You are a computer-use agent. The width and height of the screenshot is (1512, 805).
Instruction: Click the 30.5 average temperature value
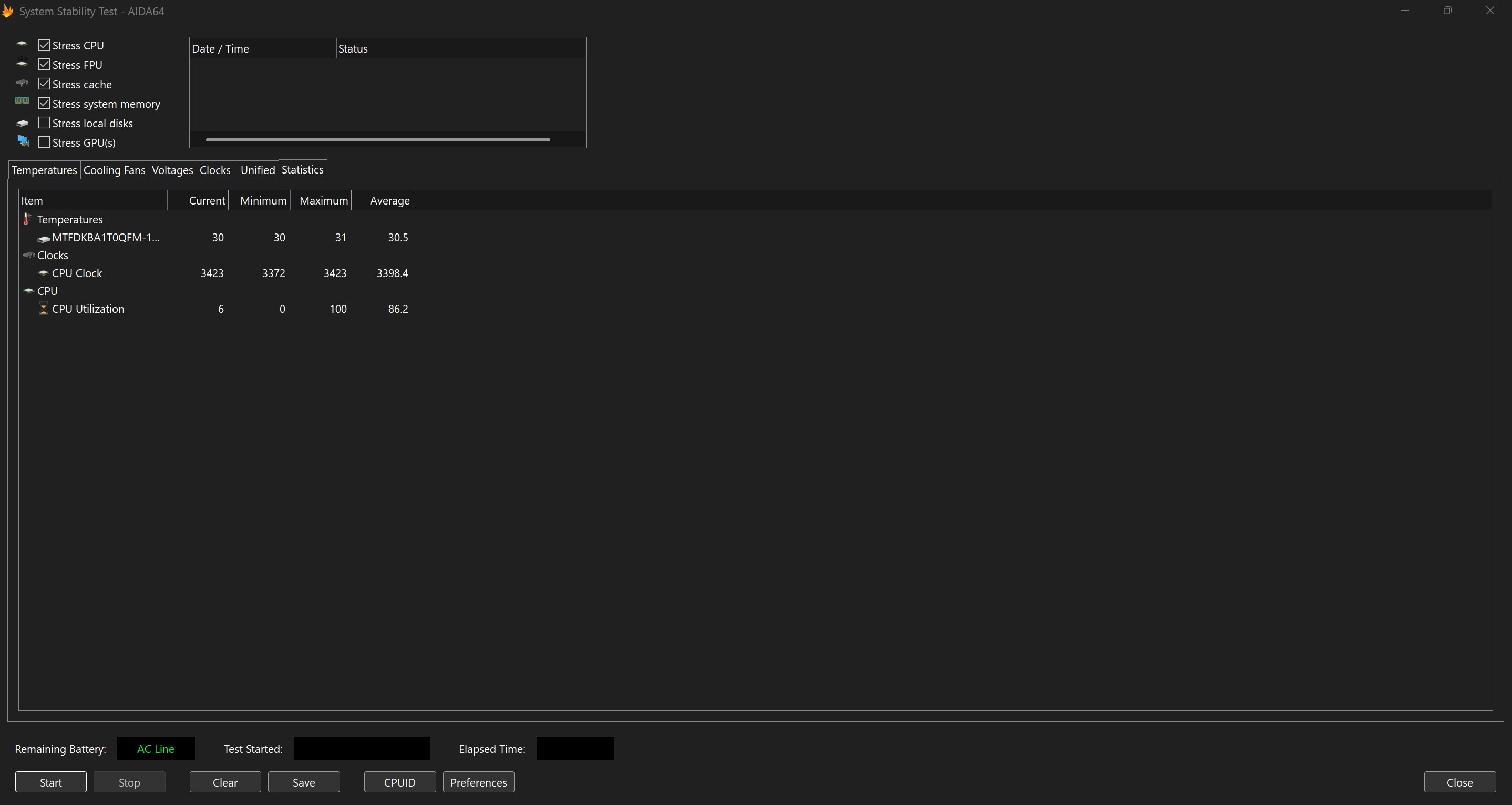pos(398,237)
